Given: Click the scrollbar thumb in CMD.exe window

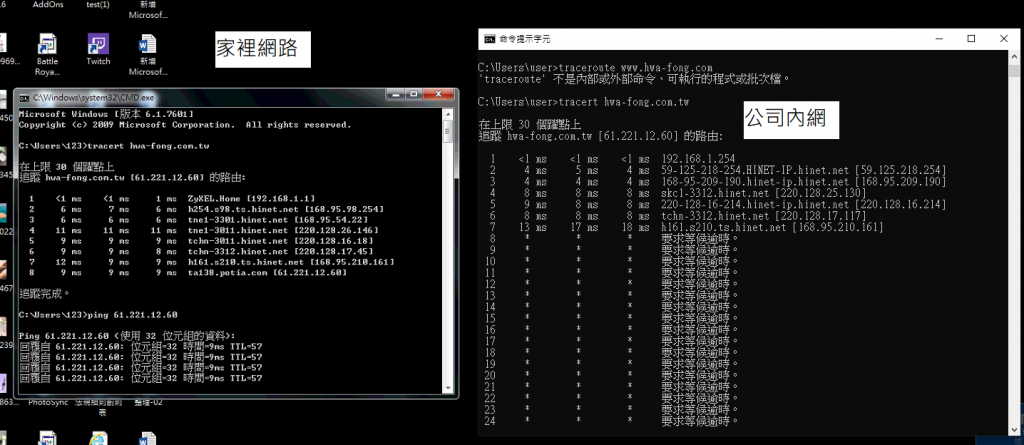Looking at the screenshot, I should point(448,131).
